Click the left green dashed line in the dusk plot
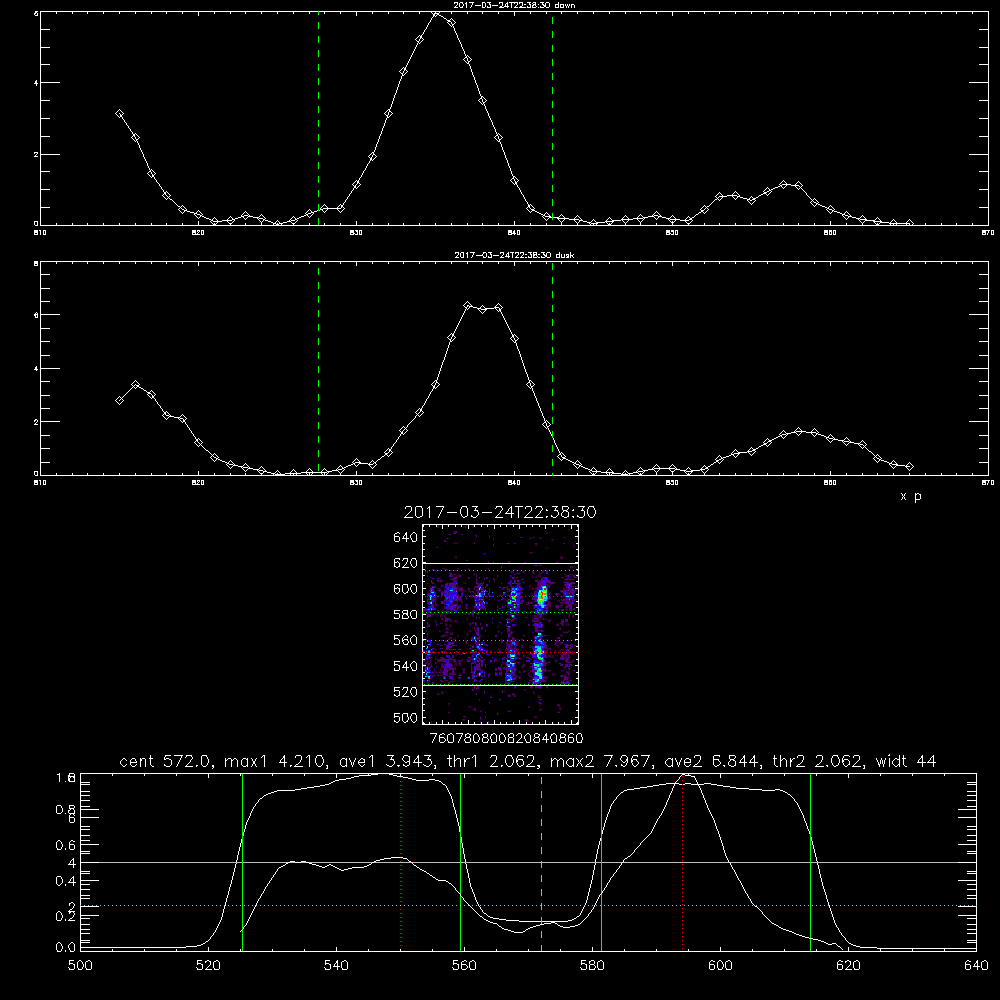Viewport: 1000px width, 1000px height. (x=318, y=369)
